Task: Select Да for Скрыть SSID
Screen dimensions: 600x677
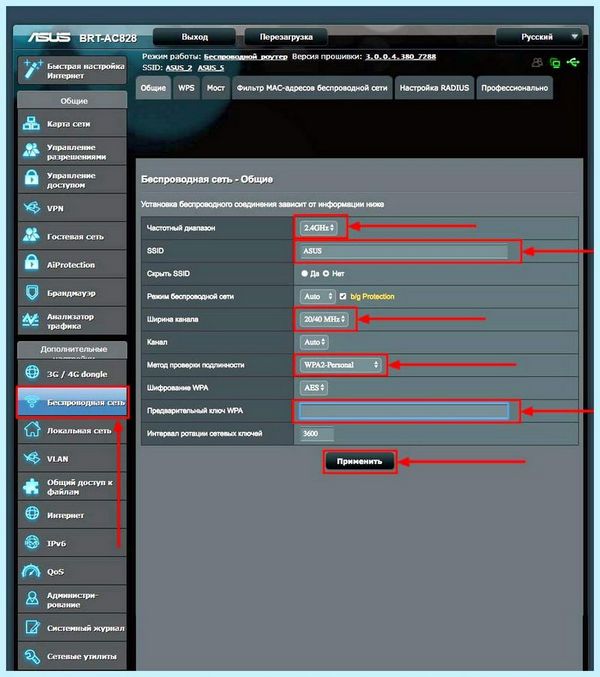Action: click(305, 273)
